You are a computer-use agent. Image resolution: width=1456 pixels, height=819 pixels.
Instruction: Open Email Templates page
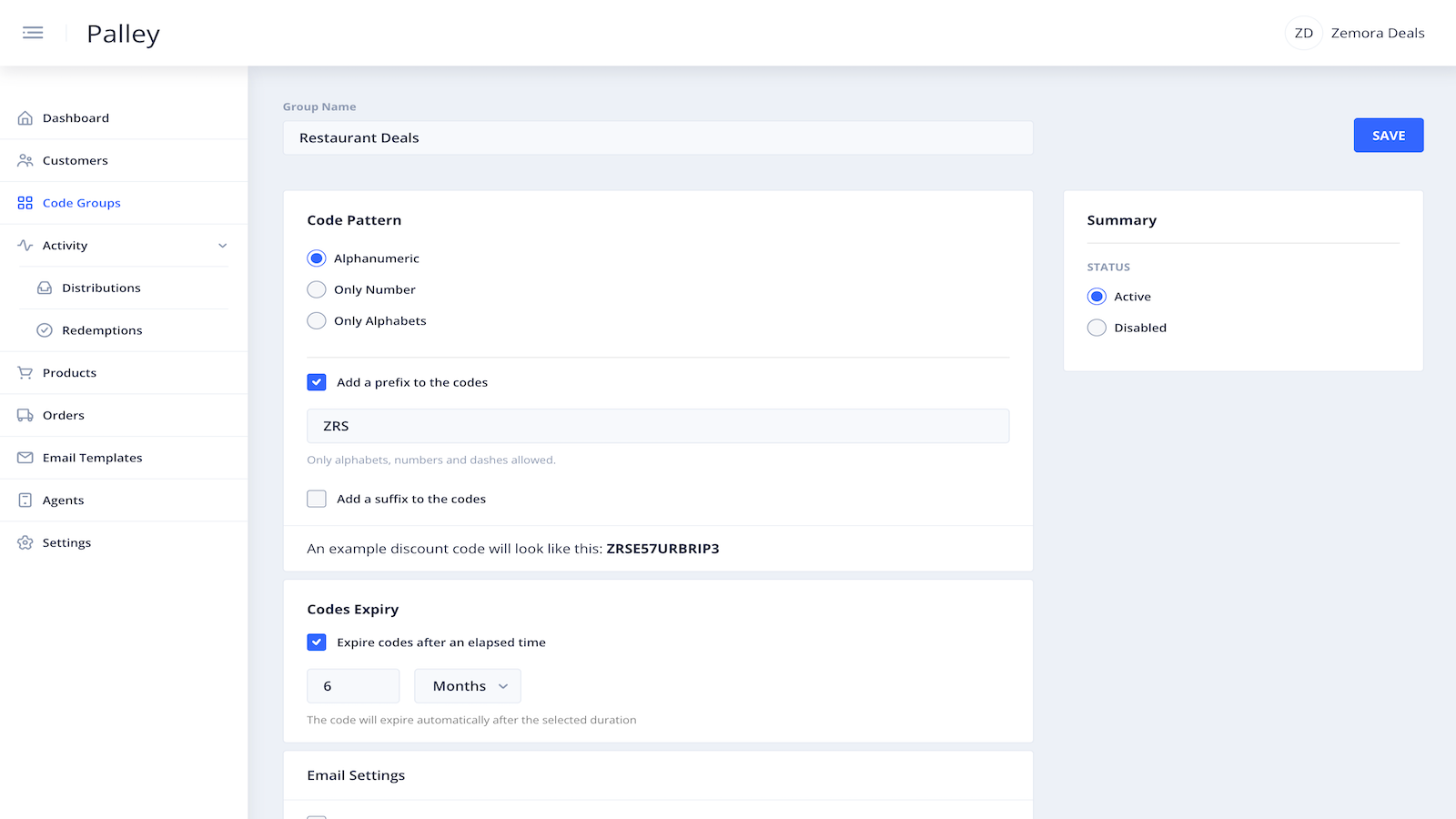coord(93,458)
